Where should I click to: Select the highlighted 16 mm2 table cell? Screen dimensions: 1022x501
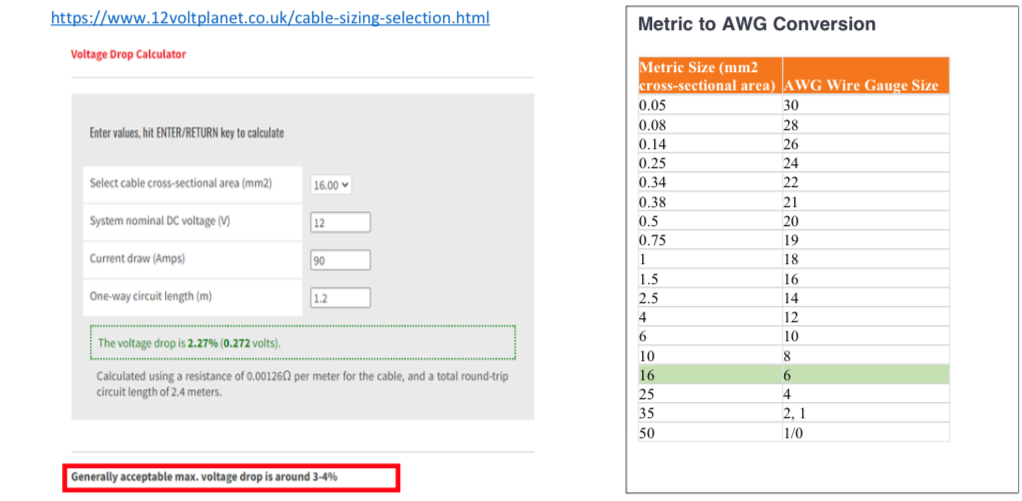[709, 376]
